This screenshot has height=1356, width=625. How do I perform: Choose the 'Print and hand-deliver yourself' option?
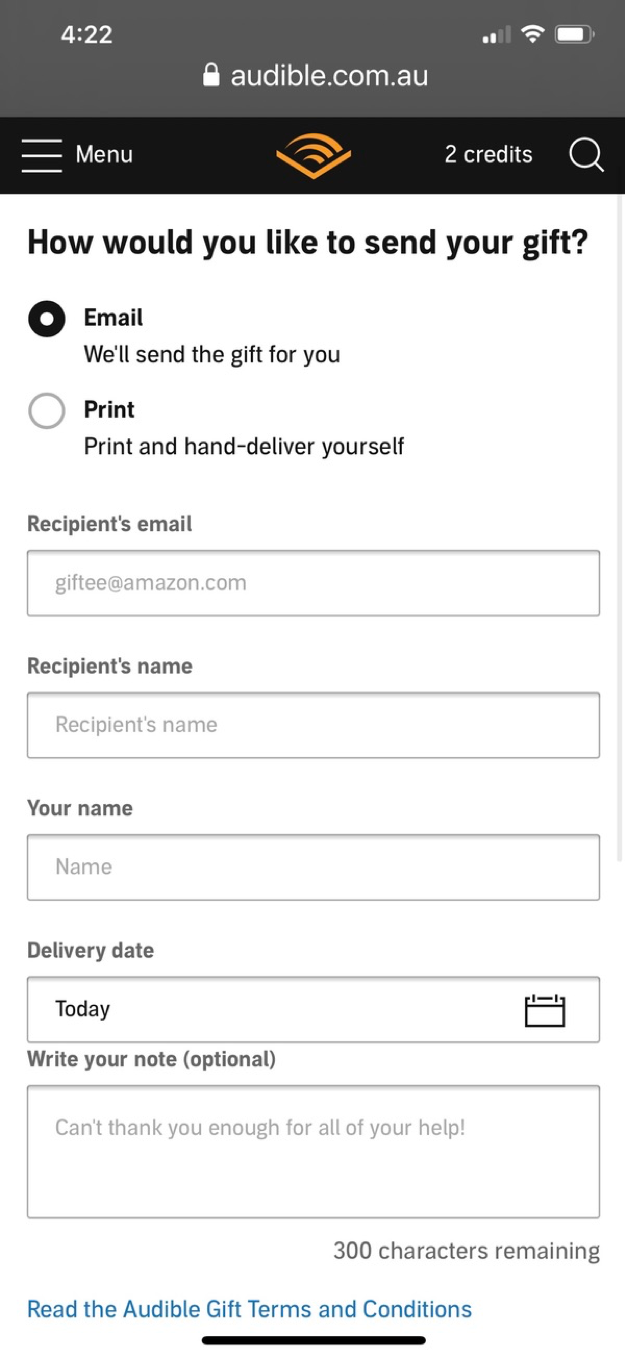coord(244,446)
